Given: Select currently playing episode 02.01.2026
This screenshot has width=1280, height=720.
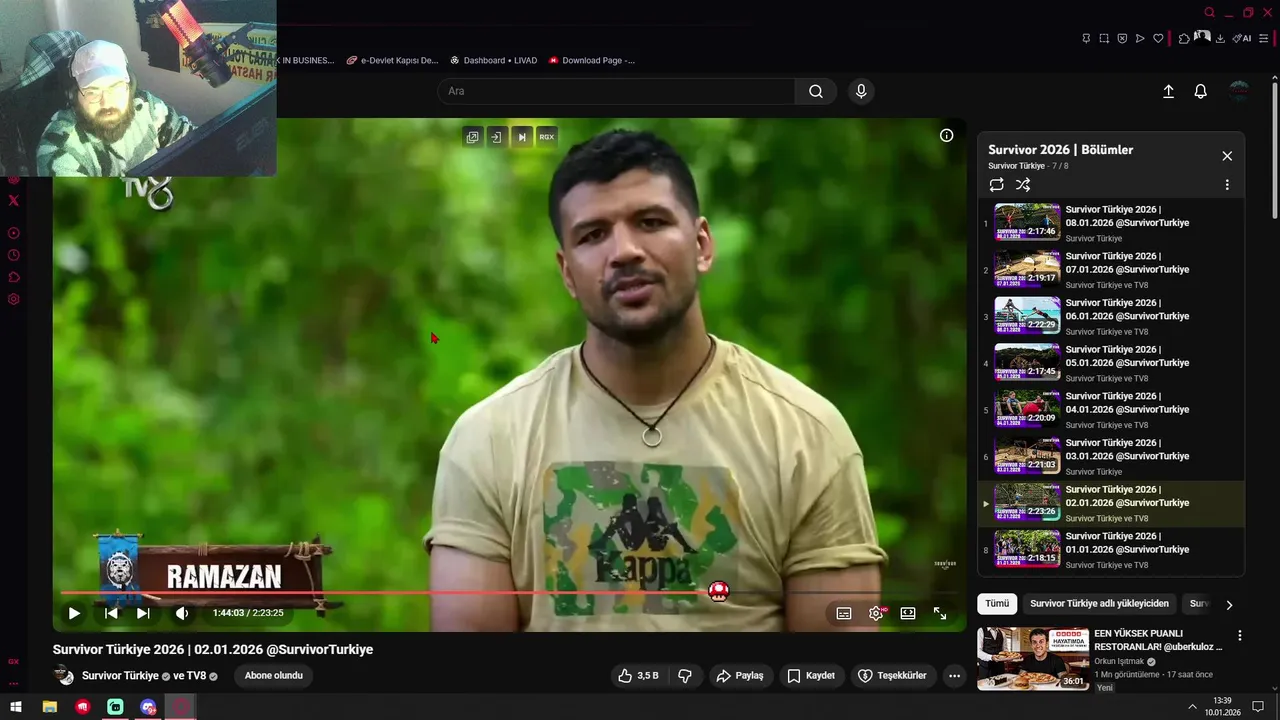Looking at the screenshot, I should [1110, 503].
